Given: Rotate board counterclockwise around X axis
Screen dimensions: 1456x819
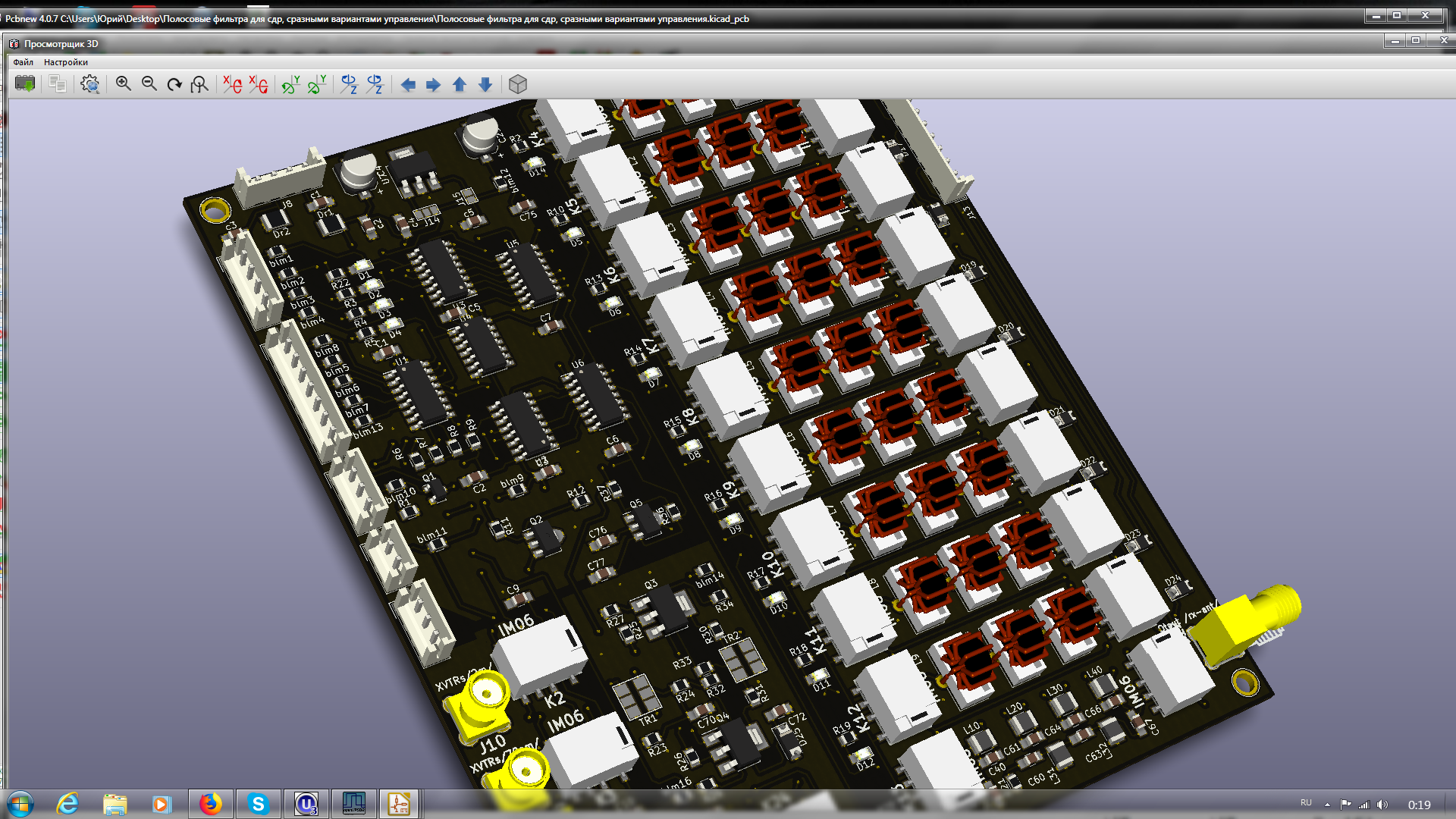Looking at the screenshot, I should point(259,84).
